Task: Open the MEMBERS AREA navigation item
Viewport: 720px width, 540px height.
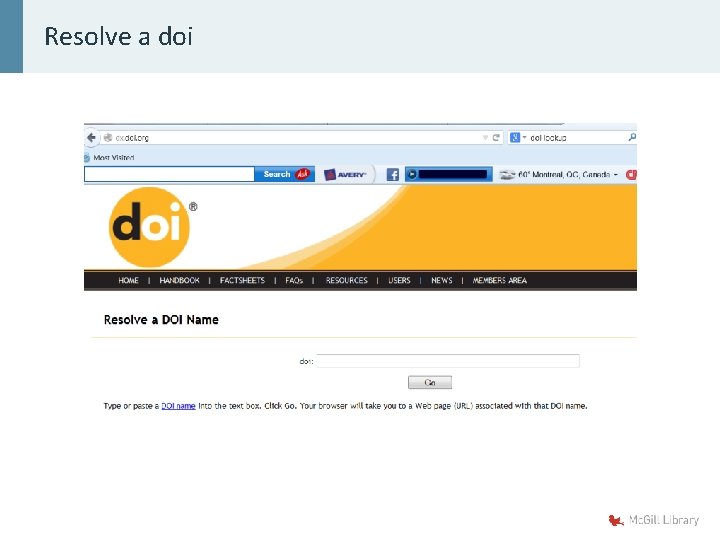Action: (500, 280)
